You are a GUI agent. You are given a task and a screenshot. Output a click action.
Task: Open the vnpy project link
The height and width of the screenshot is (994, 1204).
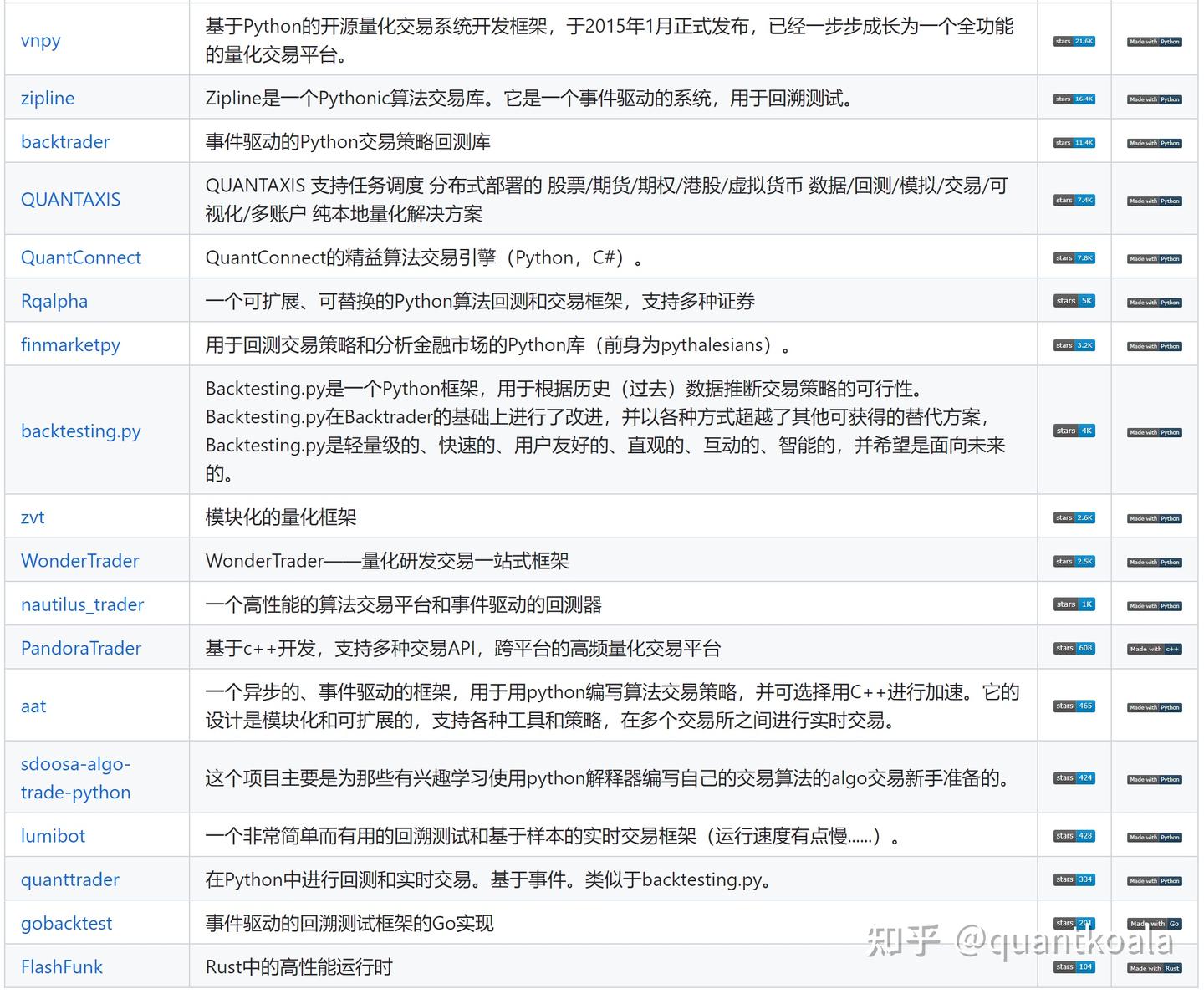[40, 40]
